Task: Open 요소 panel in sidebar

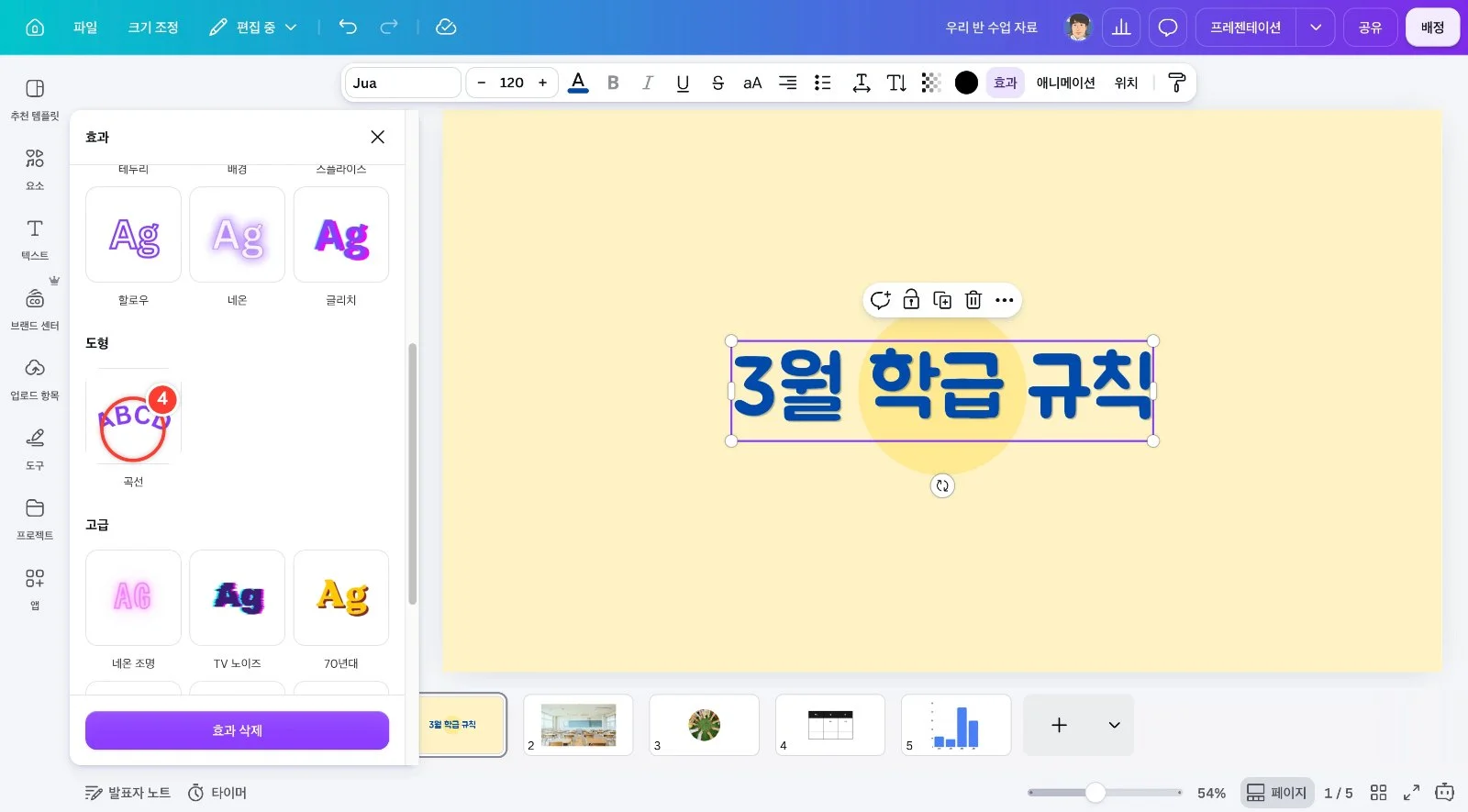Action: [x=35, y=170]
